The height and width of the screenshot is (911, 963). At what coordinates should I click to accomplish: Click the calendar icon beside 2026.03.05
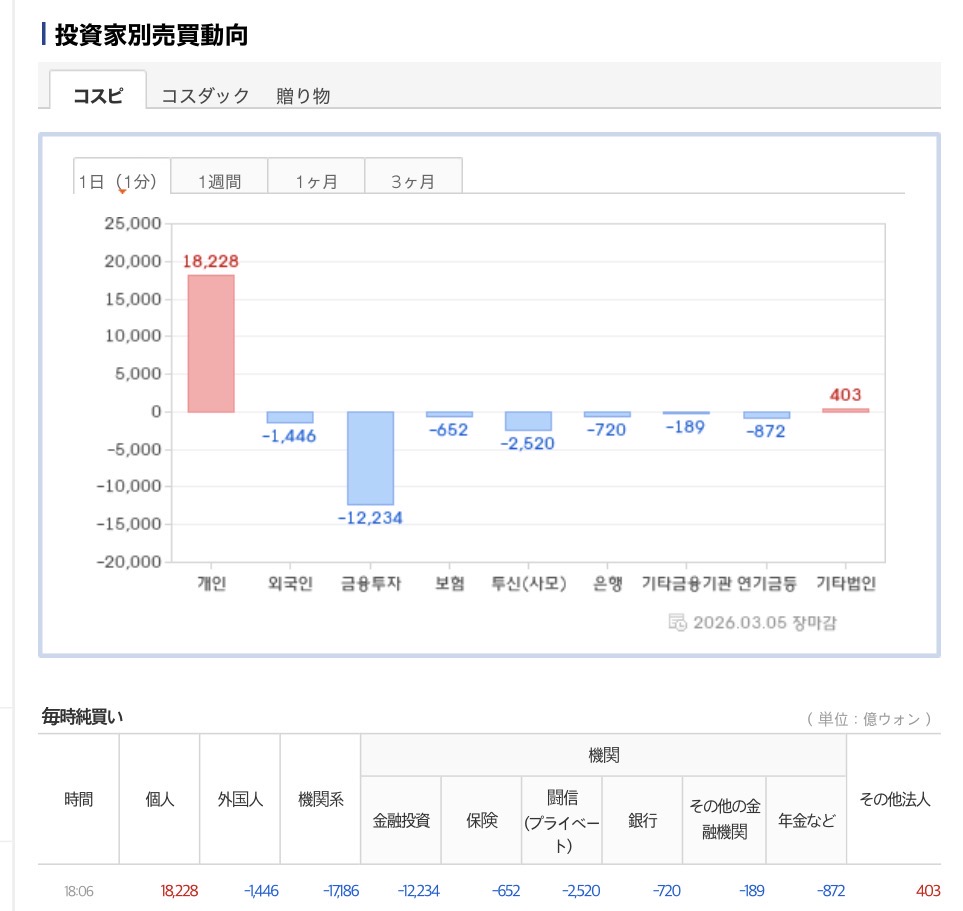(677, 622)
